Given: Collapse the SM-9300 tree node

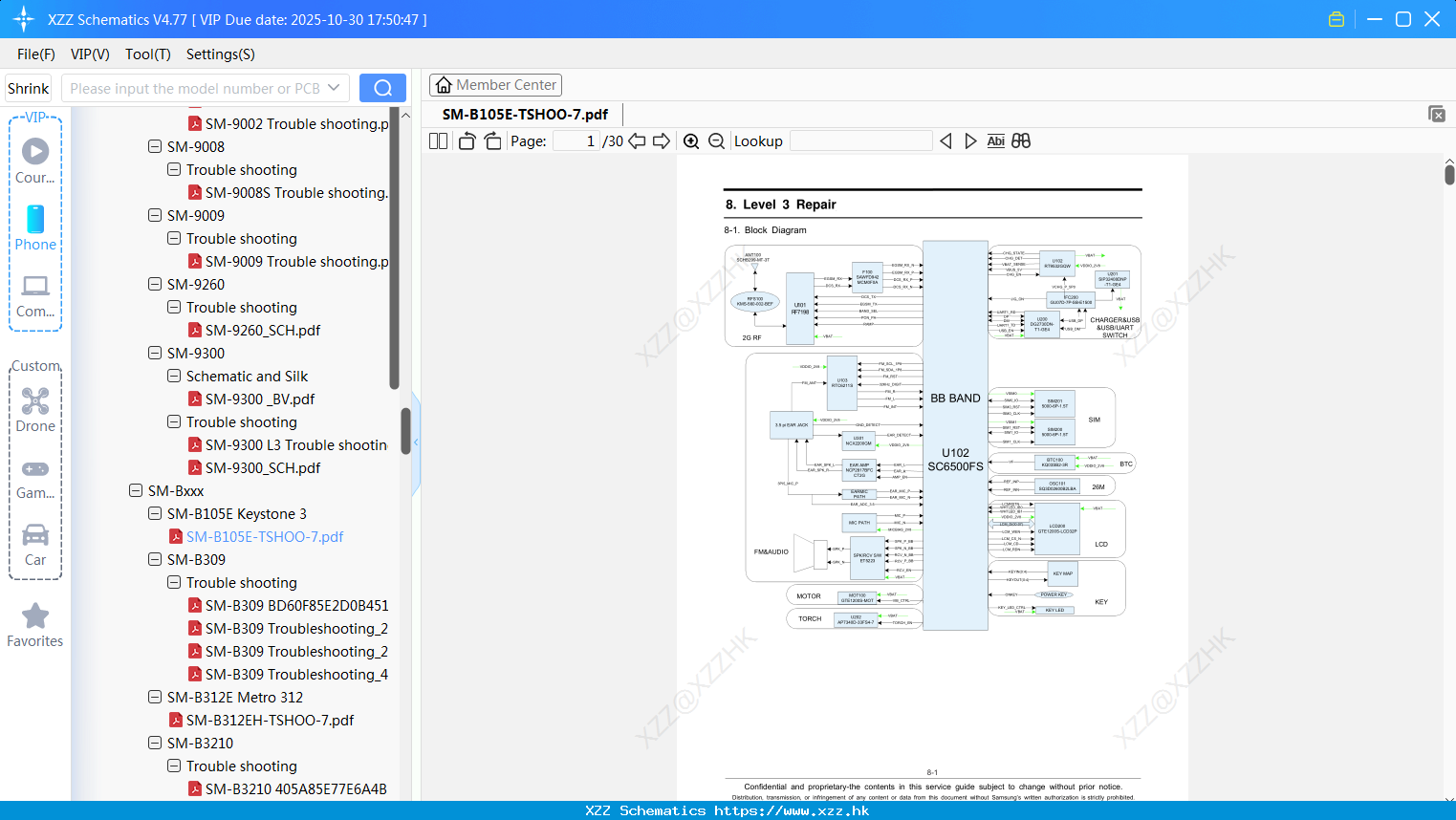Looking at the screenshot, I should pos(155,353).
